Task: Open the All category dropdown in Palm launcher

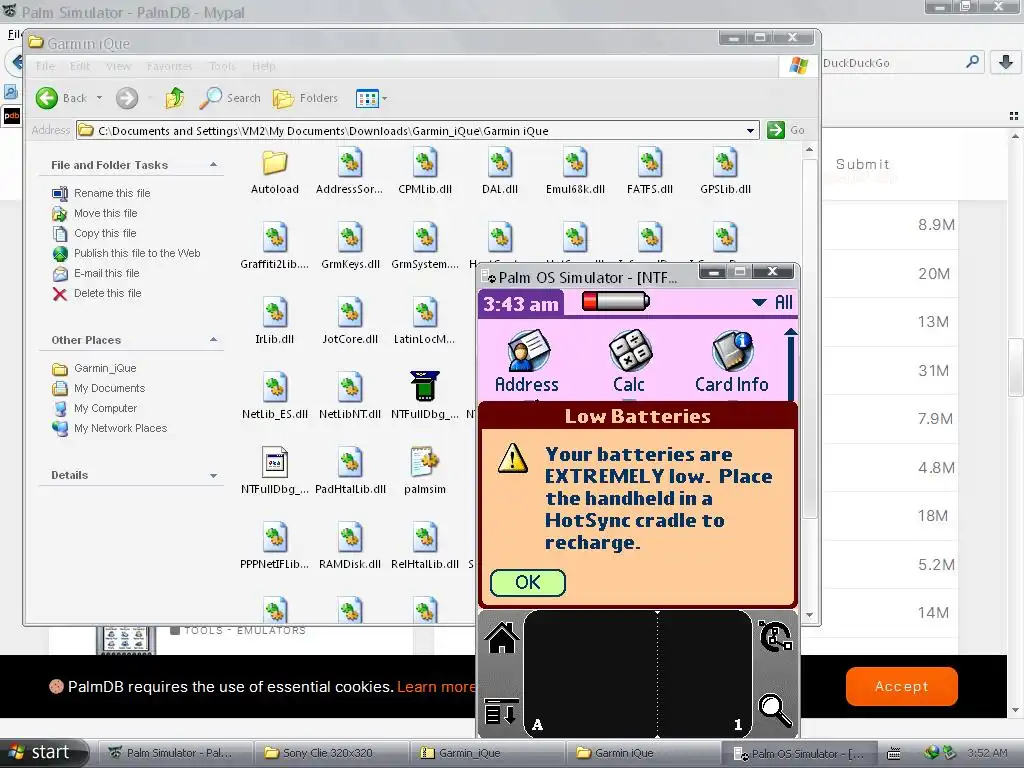Action: point(772,302)
